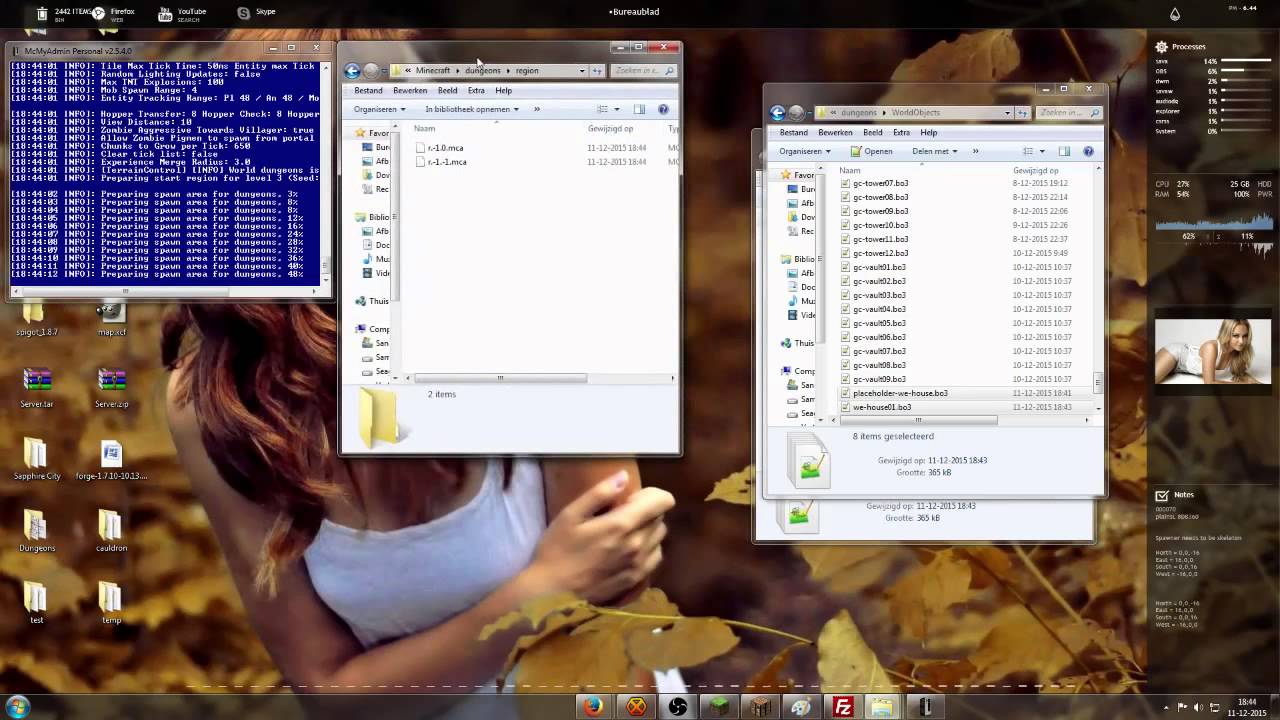Viewport: 1280px width, 720px height.
Task: Expand Delen met dropdown
Action: click(935, 151)
